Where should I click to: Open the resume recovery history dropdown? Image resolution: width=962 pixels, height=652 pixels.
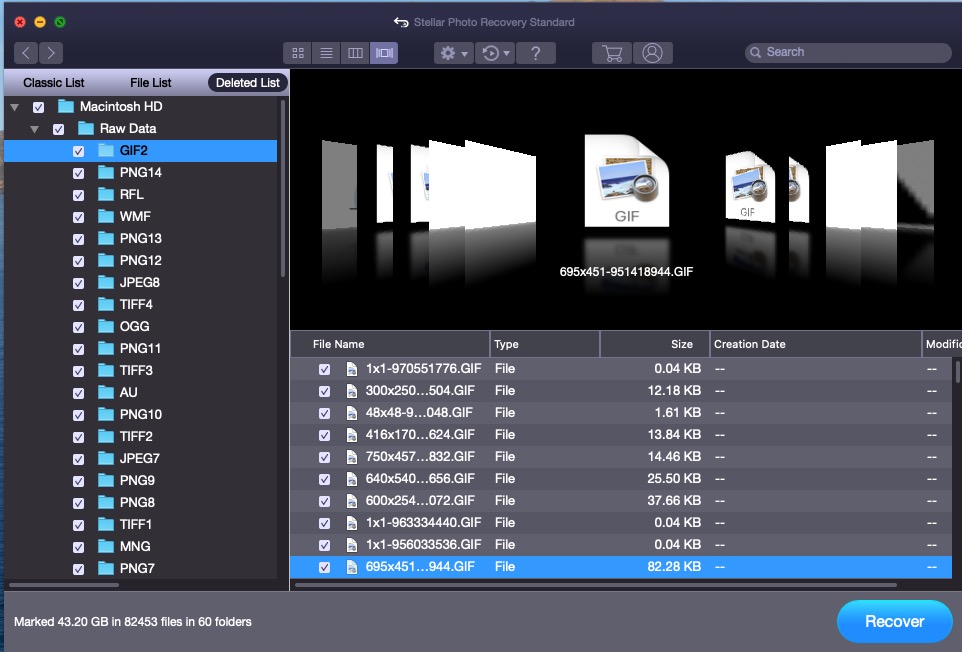pyautogui.click(x=496, y=53)
